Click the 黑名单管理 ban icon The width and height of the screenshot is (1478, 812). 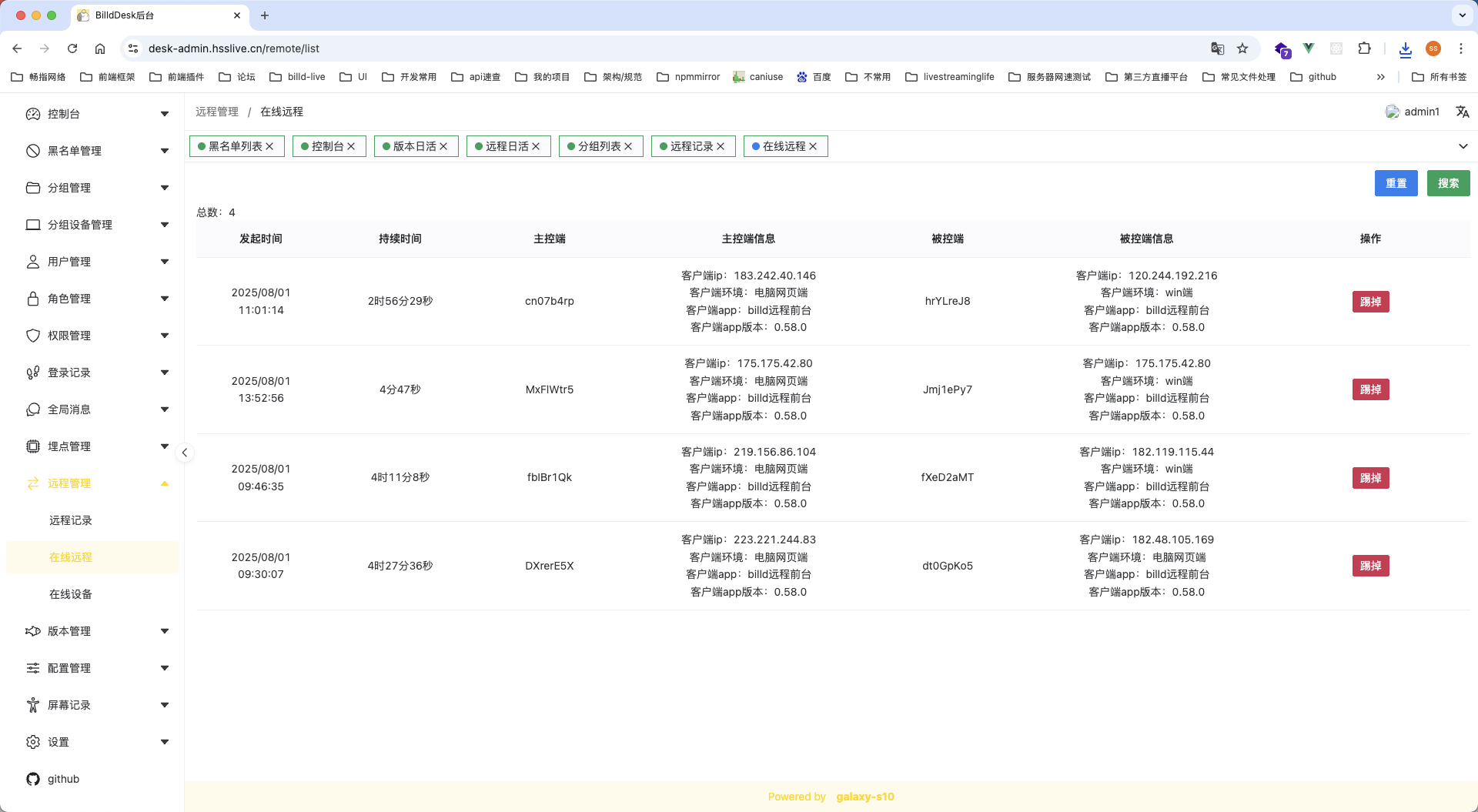33,151
